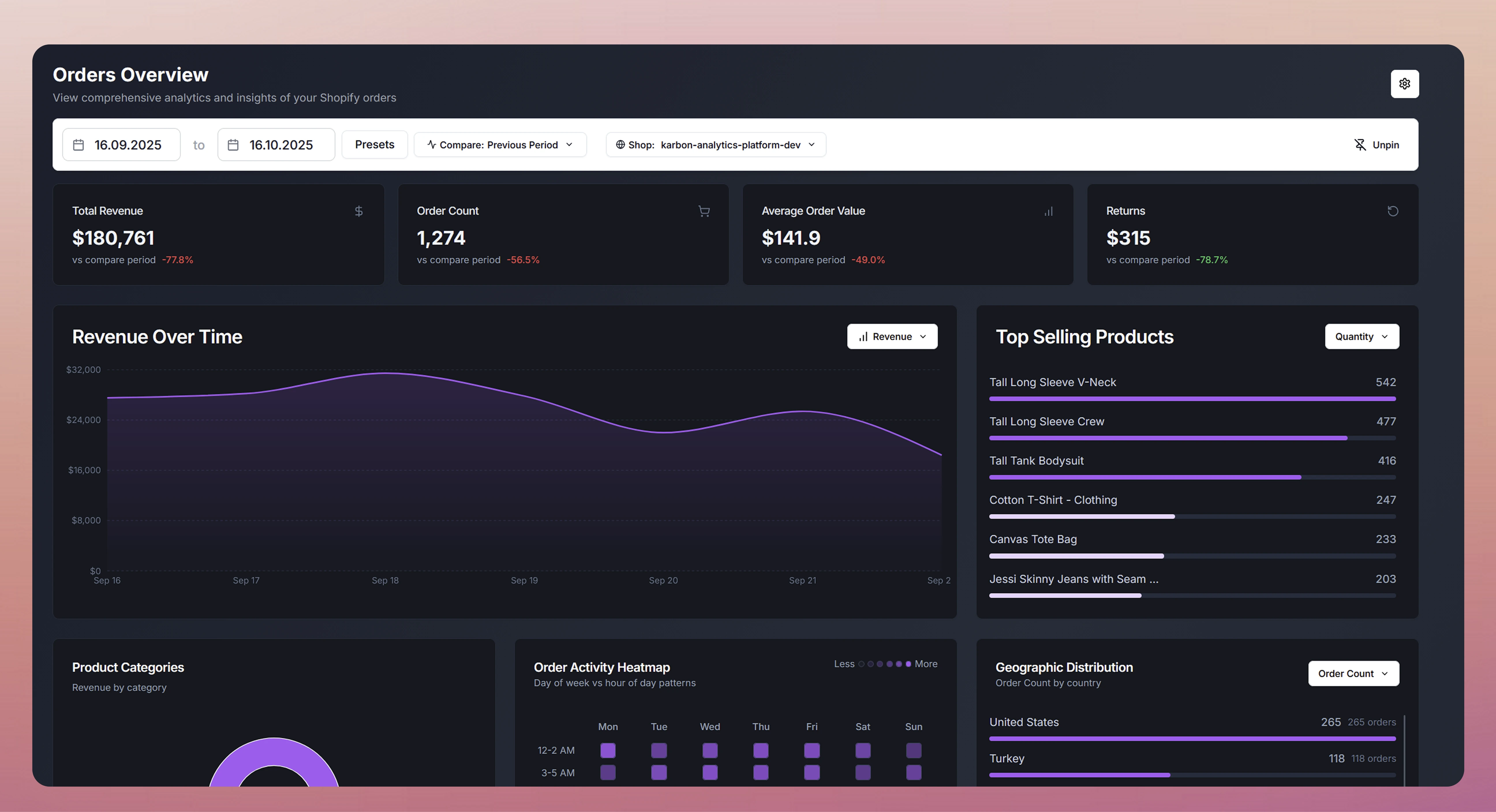Expand the Revenue metric dropdown
This screenshot has height=812, width=1496.
(x=892, y=337)
